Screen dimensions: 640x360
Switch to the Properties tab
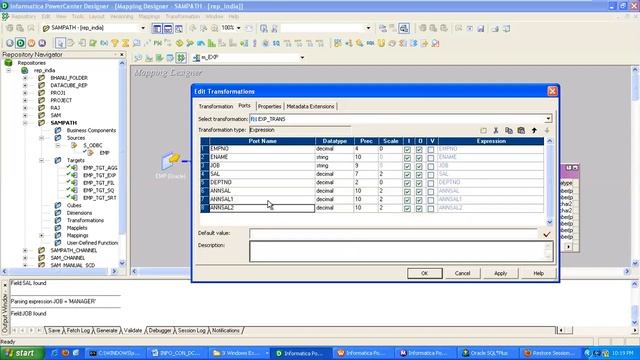269,106
